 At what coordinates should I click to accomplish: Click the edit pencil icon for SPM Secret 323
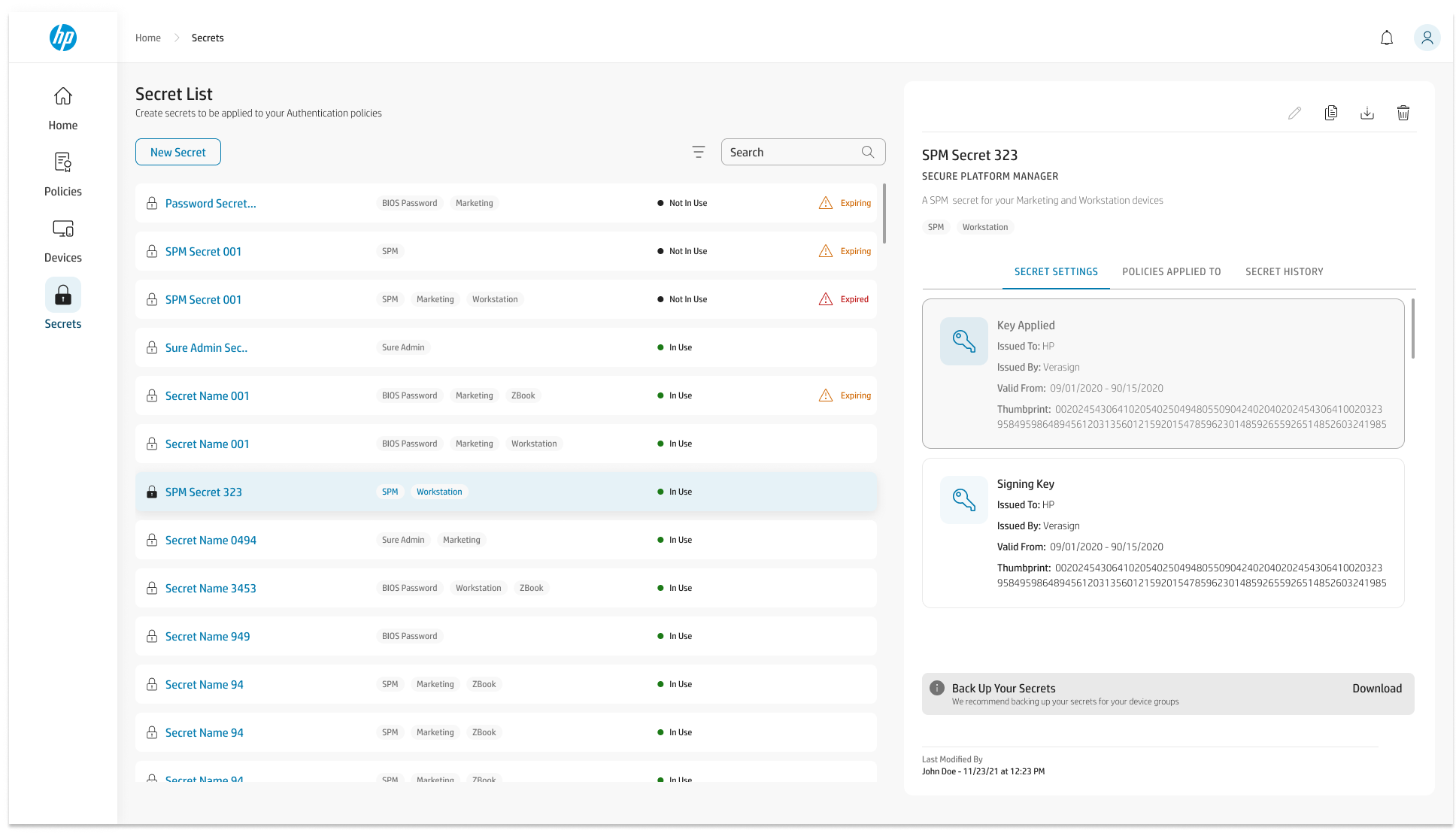(1294, 113)
